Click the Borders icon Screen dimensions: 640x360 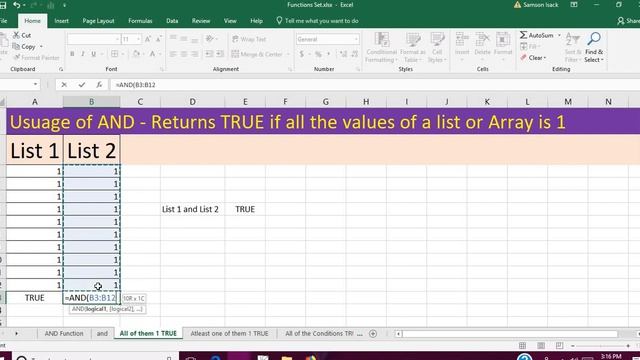pyautogui.click(x=115, y=54)
